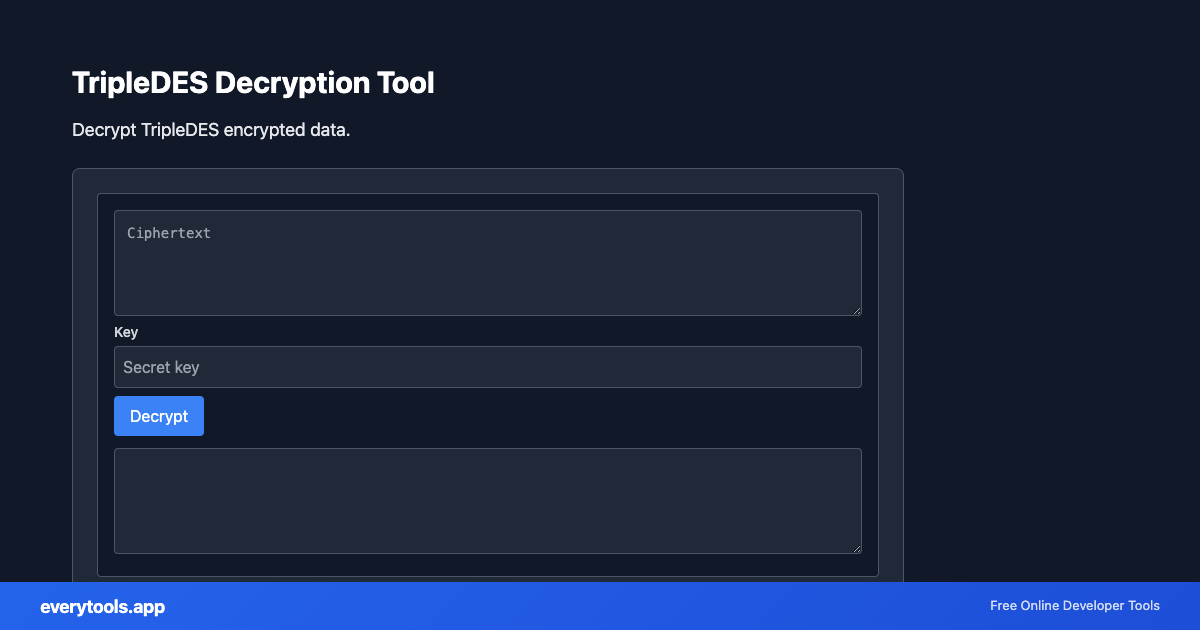This screenshot has width=1200, height=630.
Task: Open the everytools.app footer link
Action: (102, 607)
